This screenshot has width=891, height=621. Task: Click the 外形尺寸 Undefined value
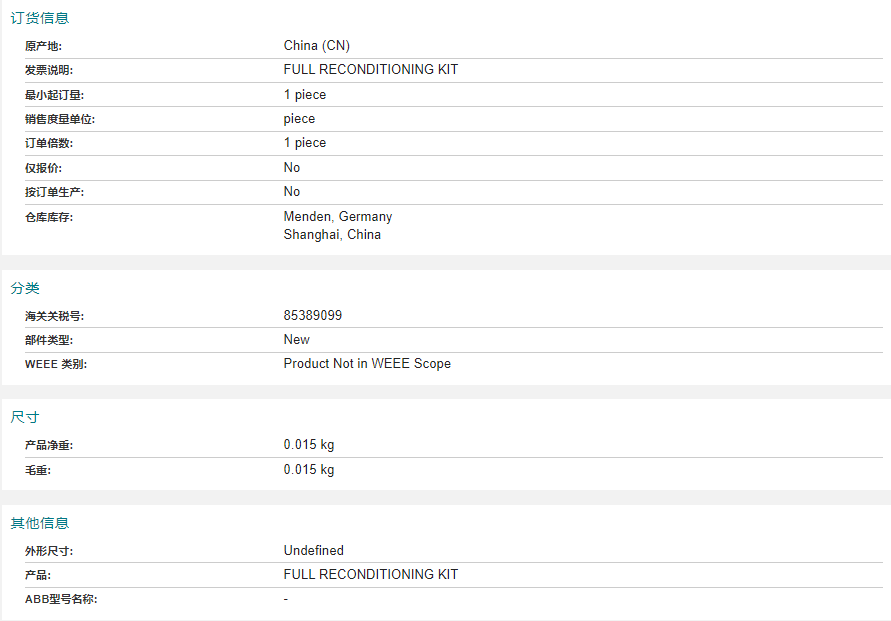pos(314,551)
